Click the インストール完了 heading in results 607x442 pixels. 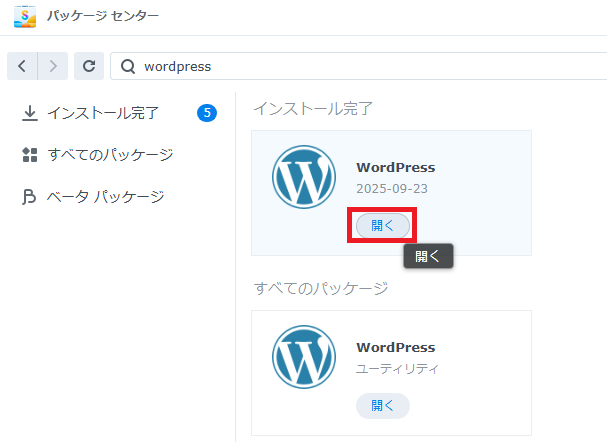click(x=313, y=109)
